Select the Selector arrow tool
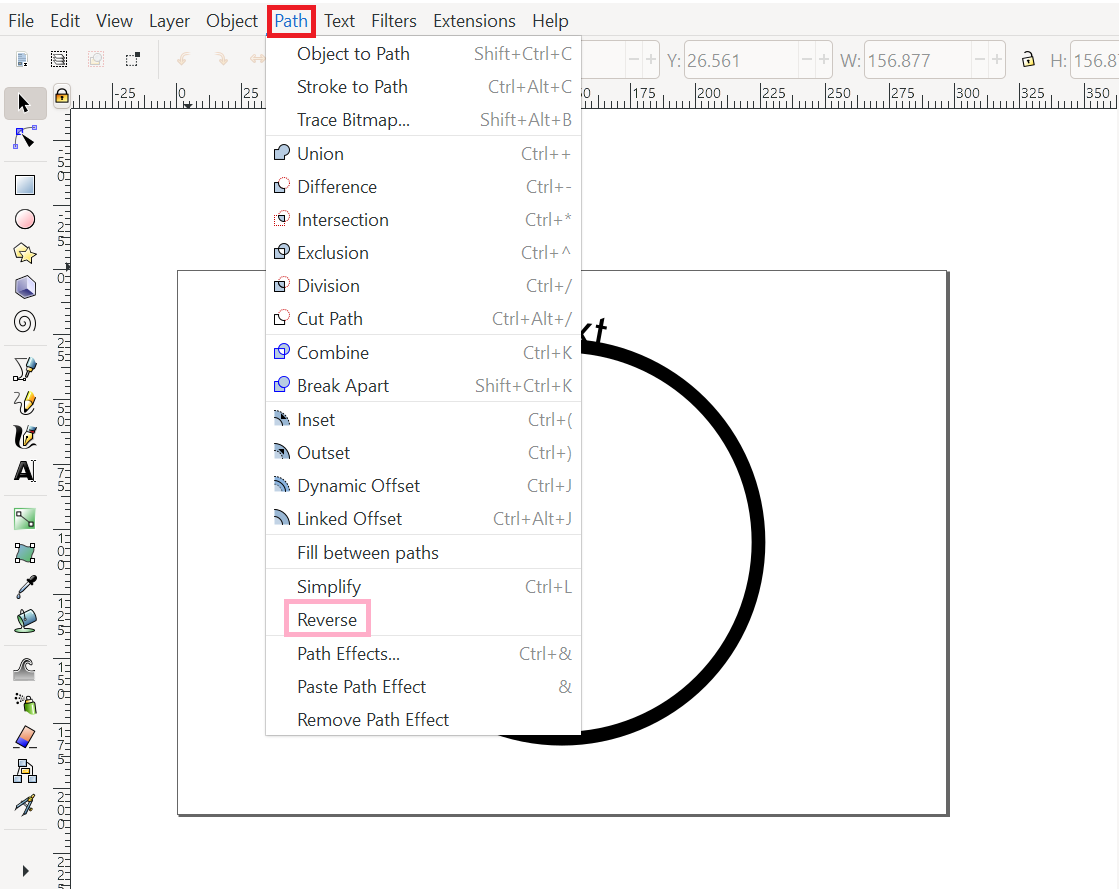 coord(24,104)
